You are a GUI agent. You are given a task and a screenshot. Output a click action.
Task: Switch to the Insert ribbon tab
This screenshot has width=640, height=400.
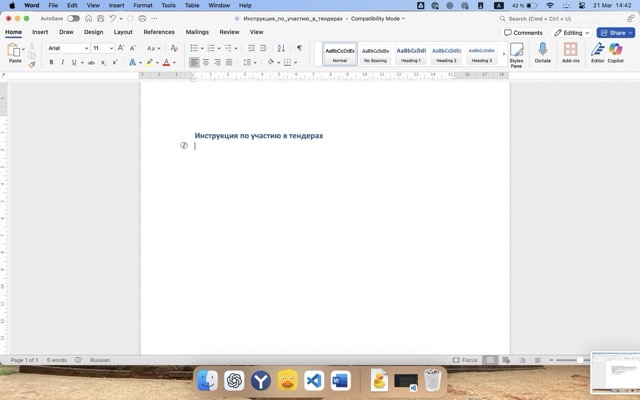click(x=40, y=32)
